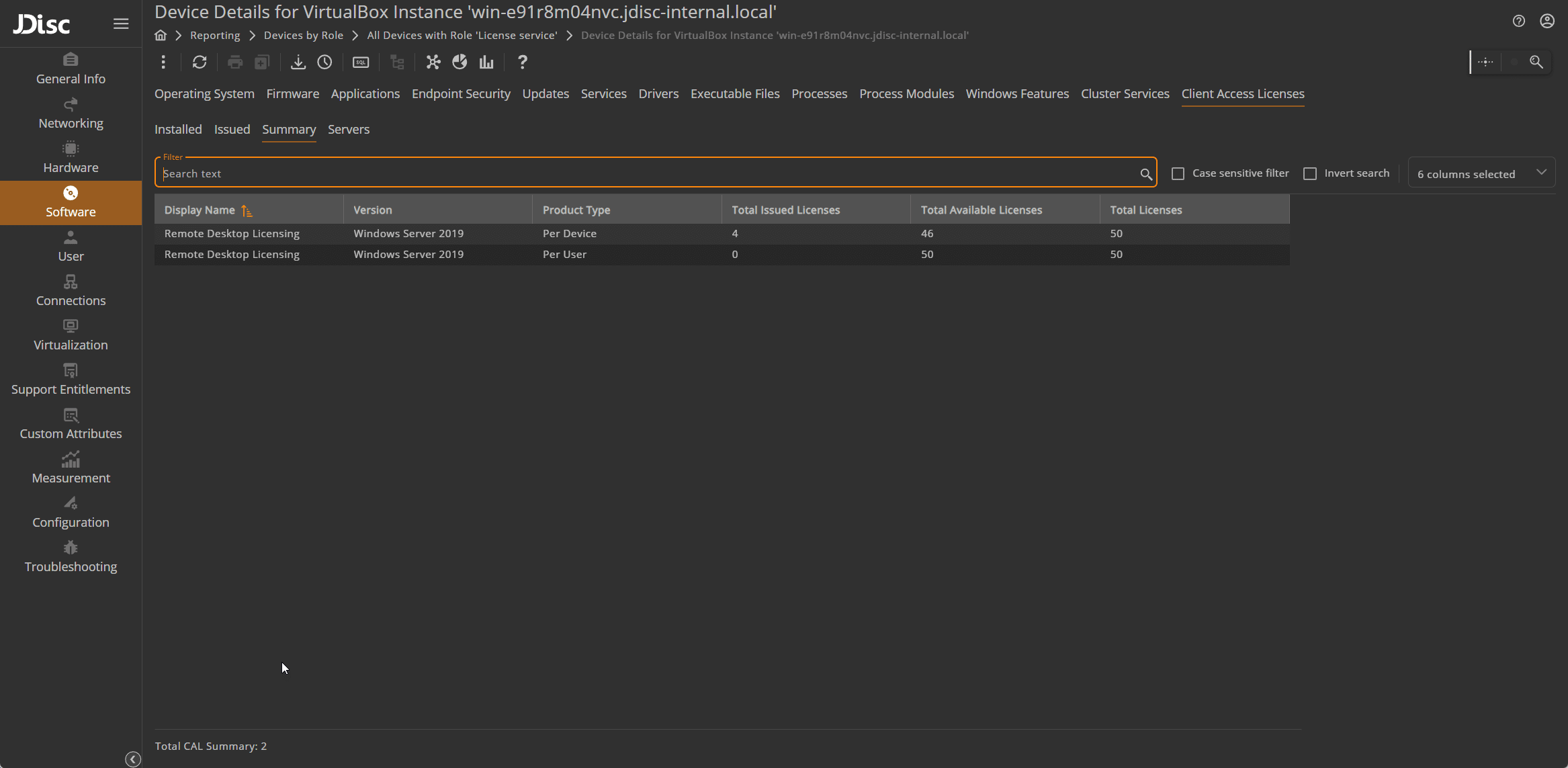Click the bar chart icon
This screenshot has height=768, width=1568.
[x=486, y=62]
